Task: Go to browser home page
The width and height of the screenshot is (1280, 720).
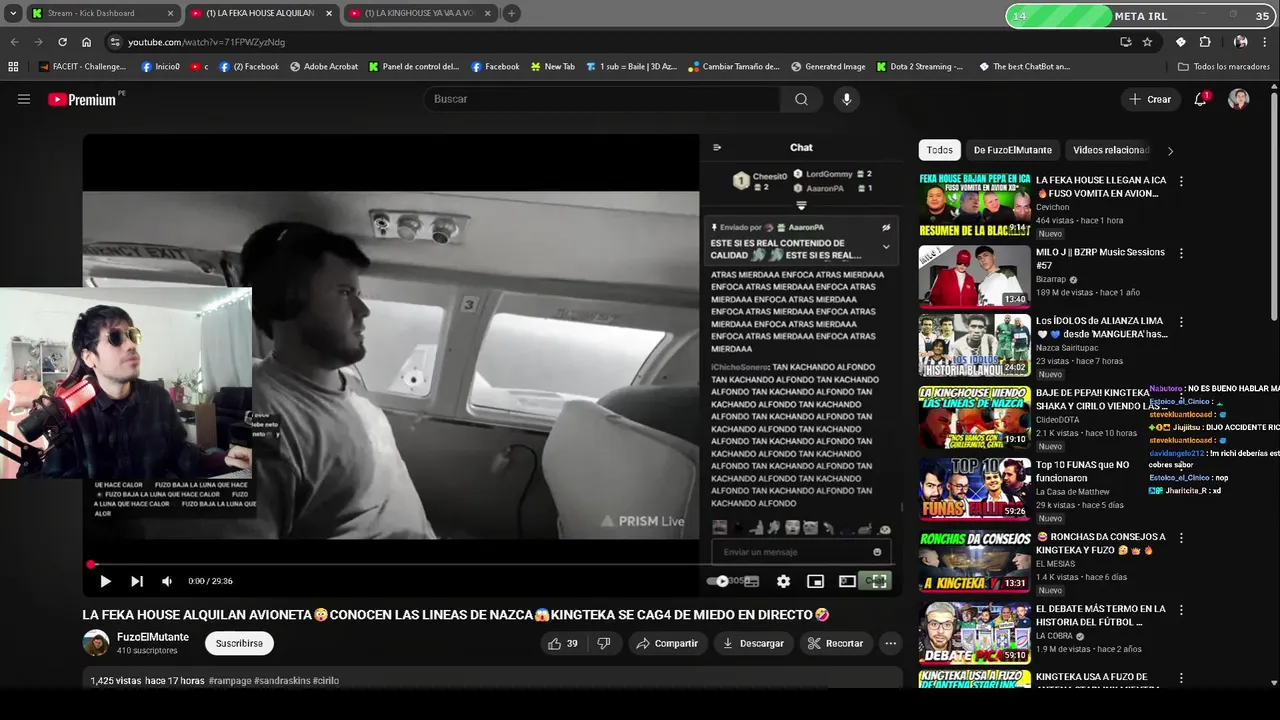Action: 86,42
